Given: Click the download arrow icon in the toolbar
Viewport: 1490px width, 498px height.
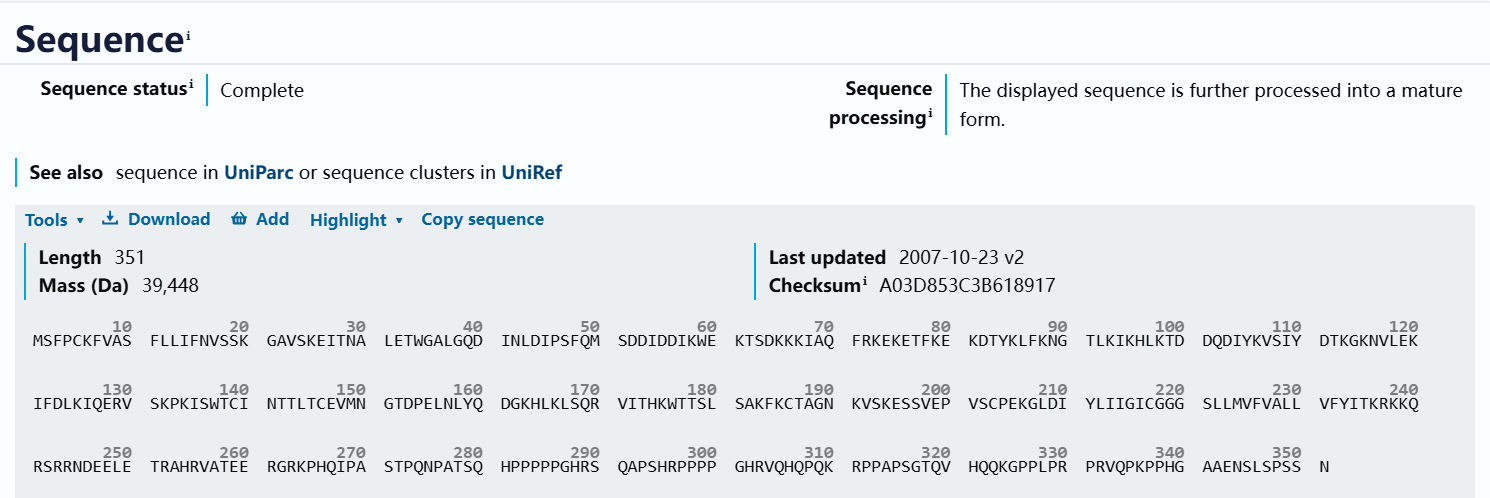Looking at the screenshot, I should pyautogui.click(x=110, y=219).
